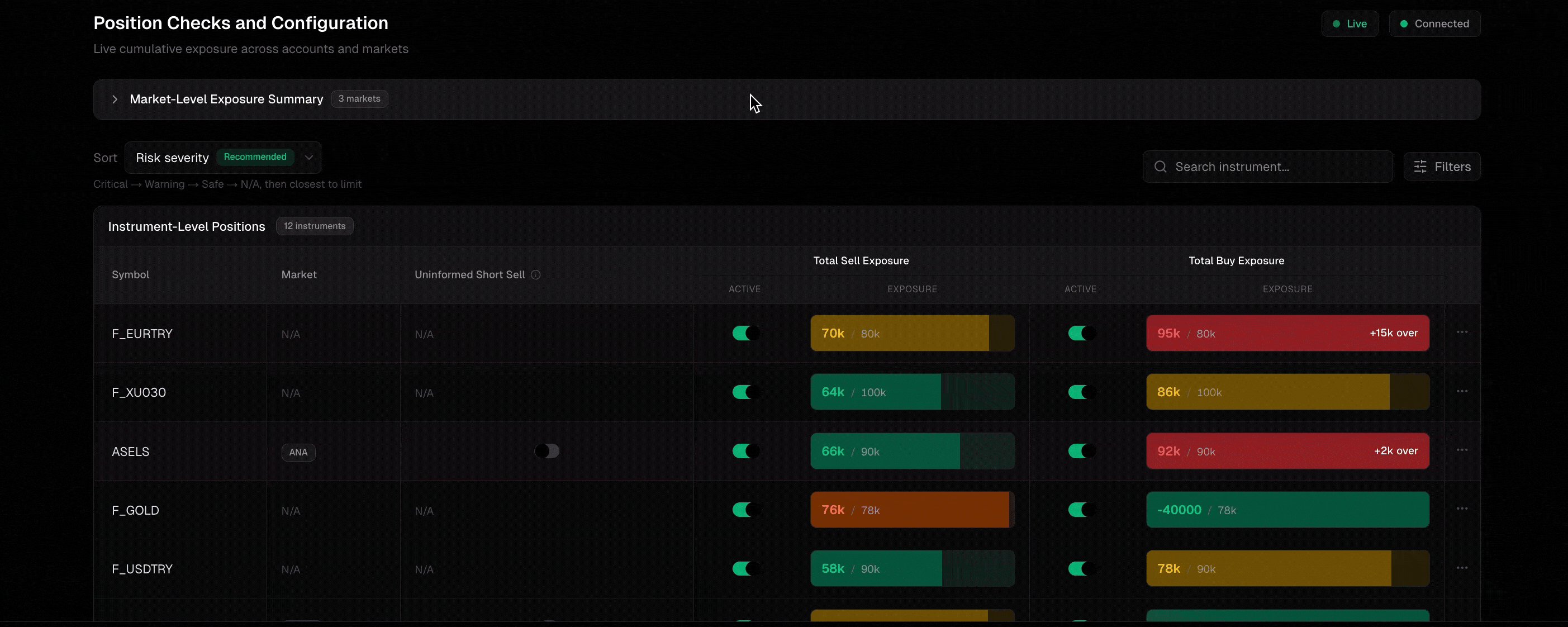Toggle F_EURTRY buy exposure active switch

click(1082, 333)
